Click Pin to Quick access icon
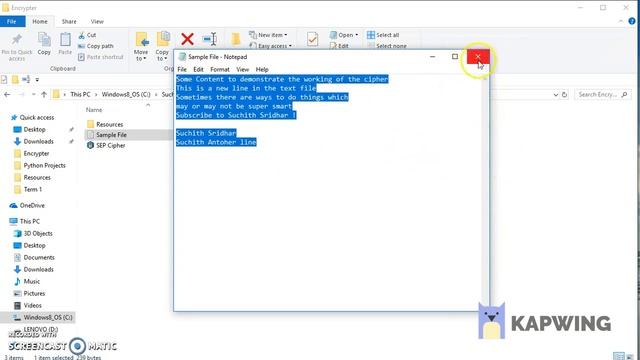640x360 pixels. pos(17,40)
